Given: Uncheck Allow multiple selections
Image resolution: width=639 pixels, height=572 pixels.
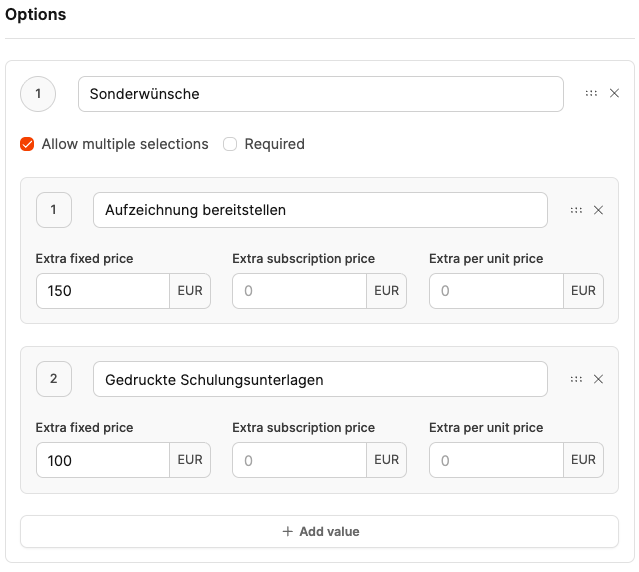Looking at the screenshot, I should 27,144.
